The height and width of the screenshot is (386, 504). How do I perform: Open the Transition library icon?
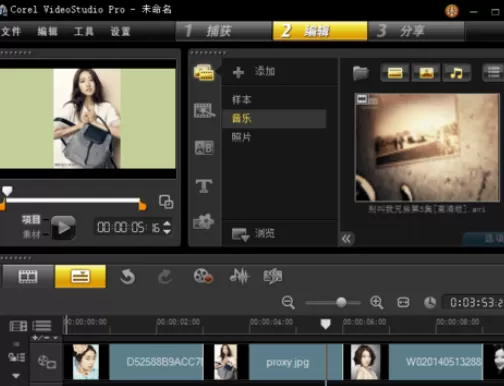[204, 110]
